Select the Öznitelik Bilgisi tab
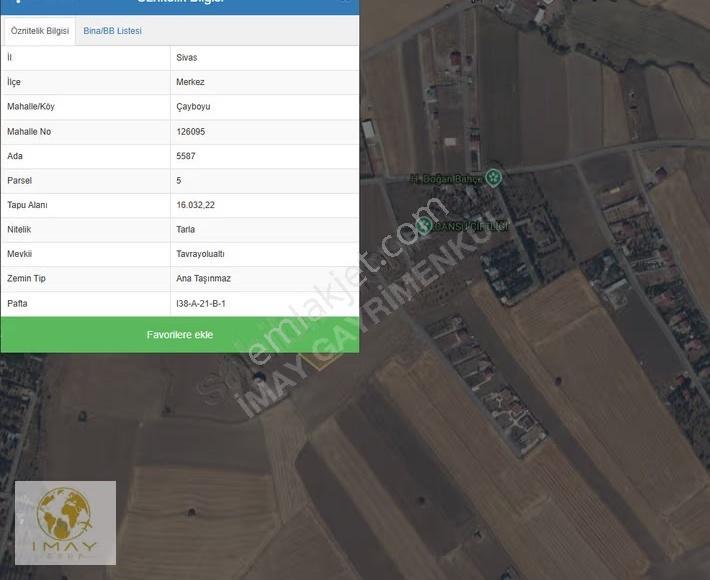This screenshot has height=580, width=710. pyautogui.click(x=40, y=31)
